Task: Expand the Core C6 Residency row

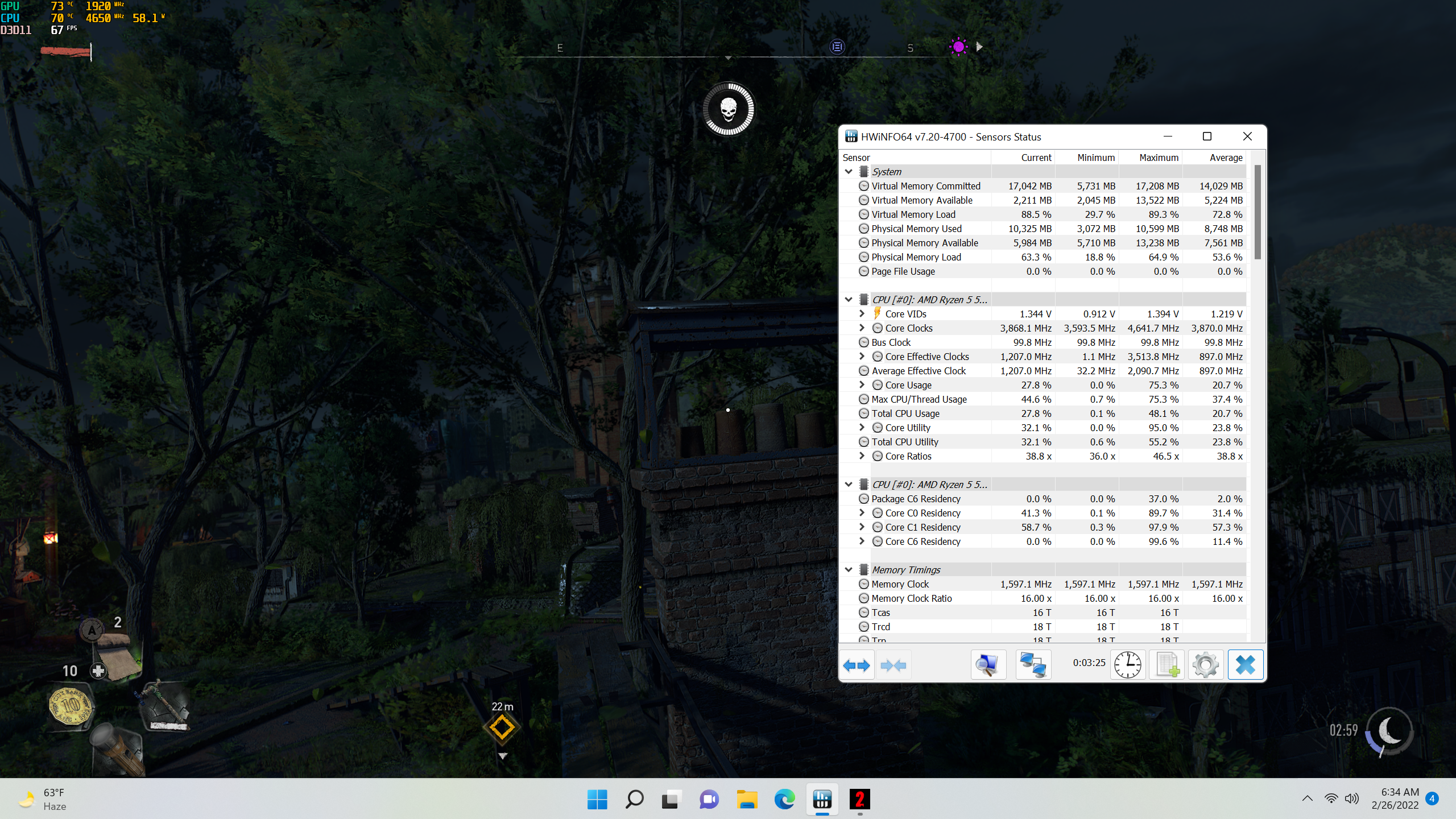Action: 862,541
